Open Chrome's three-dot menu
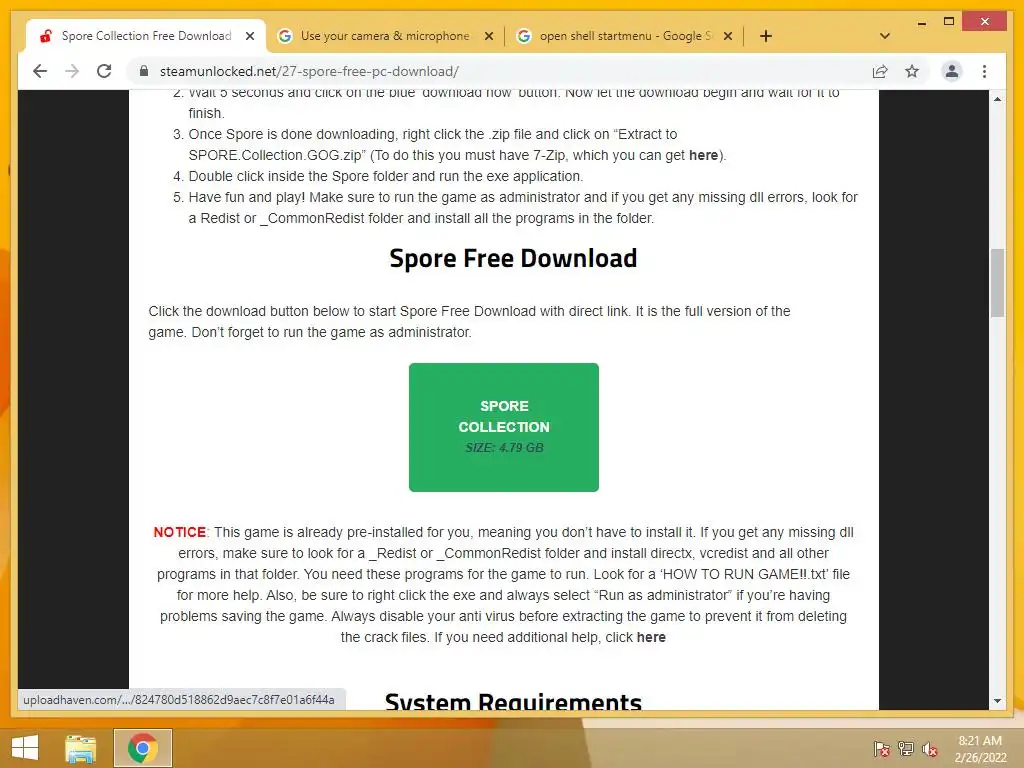This screenshot has height=768, width=1024. [984, 71]
